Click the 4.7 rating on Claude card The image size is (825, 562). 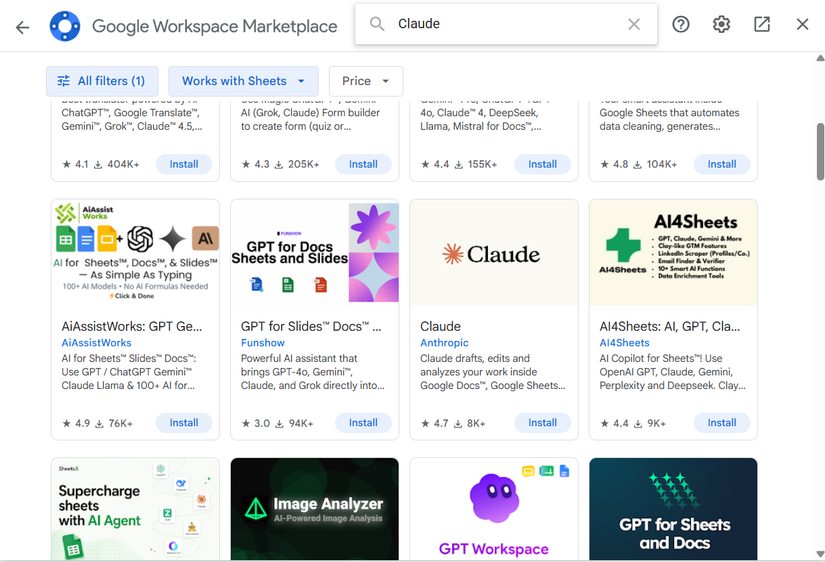coord(435,423)
